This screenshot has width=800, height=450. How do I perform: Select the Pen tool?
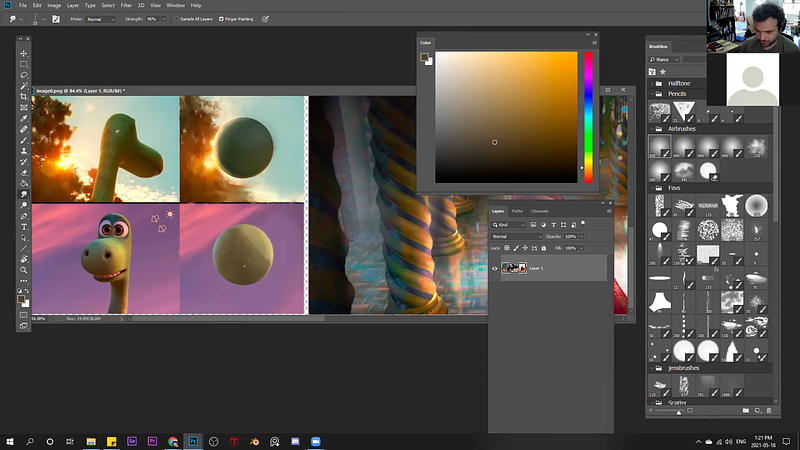pos(23,216)
